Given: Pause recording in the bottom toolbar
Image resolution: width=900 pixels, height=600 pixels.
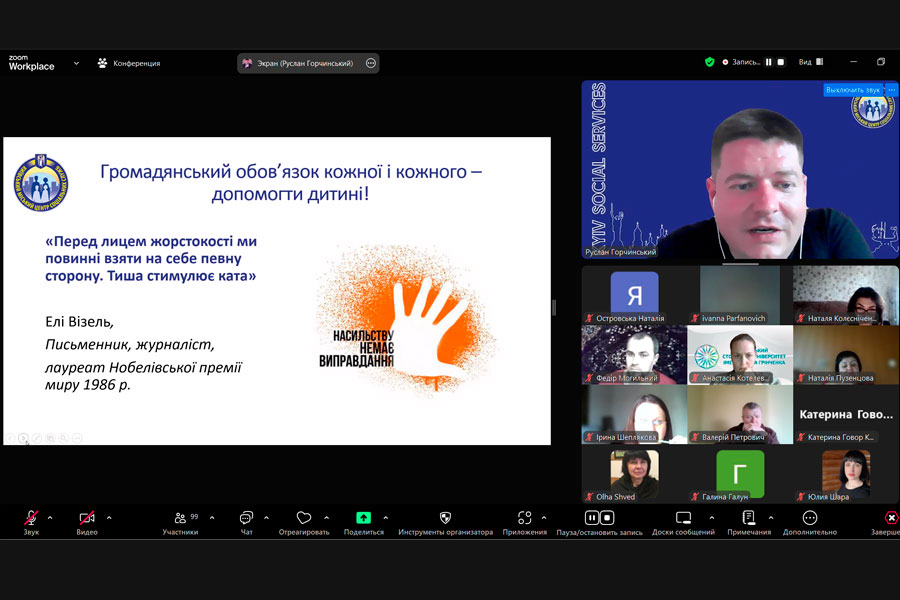Looking at the screenshot, I should [592, 518].
